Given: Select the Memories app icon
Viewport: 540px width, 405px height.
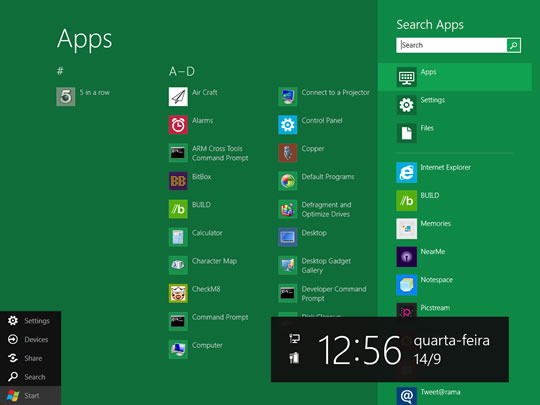Looking at the screenshot, I should [x=406, y=228].
